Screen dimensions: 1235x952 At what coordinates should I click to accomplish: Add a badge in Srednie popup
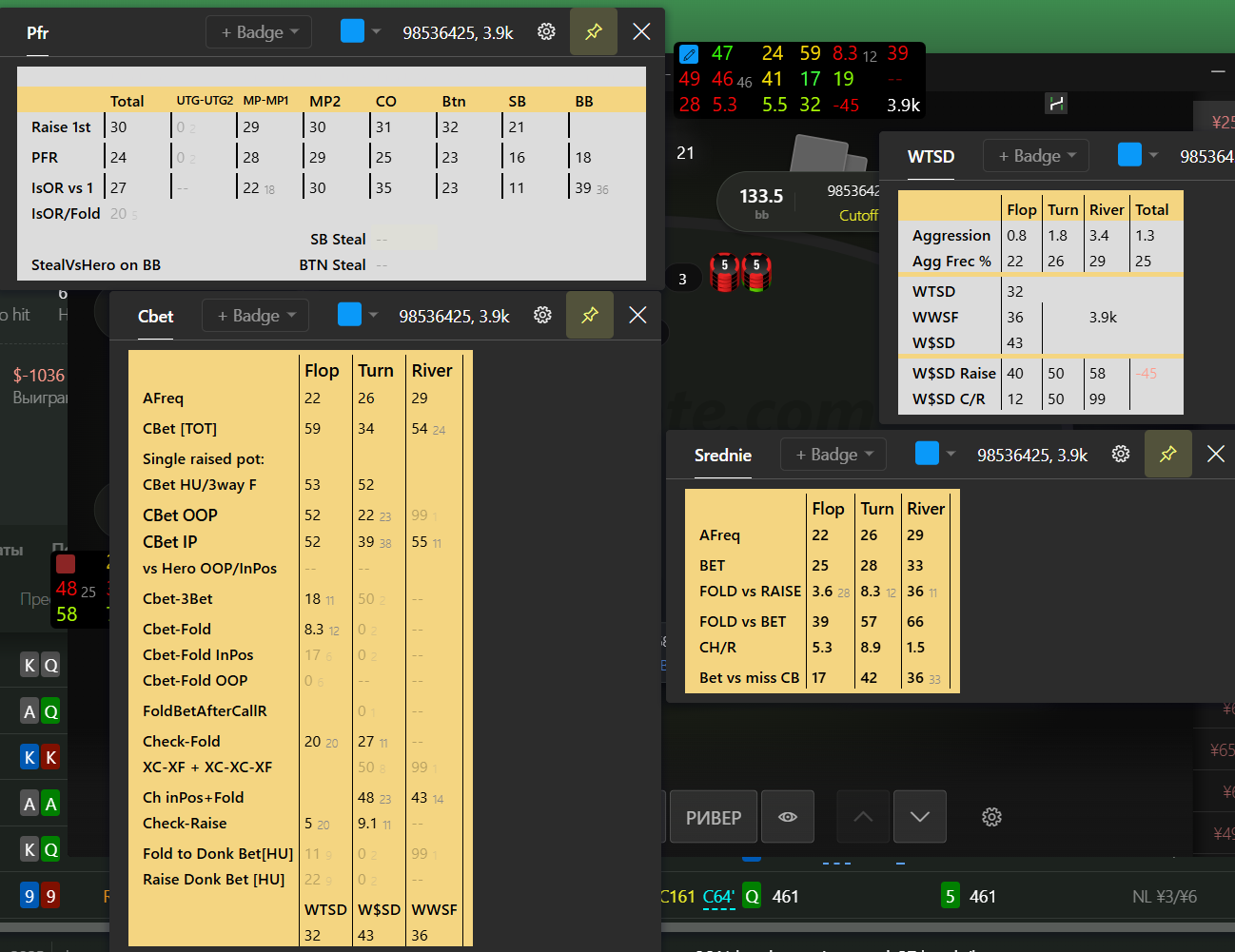pos(833,455)
